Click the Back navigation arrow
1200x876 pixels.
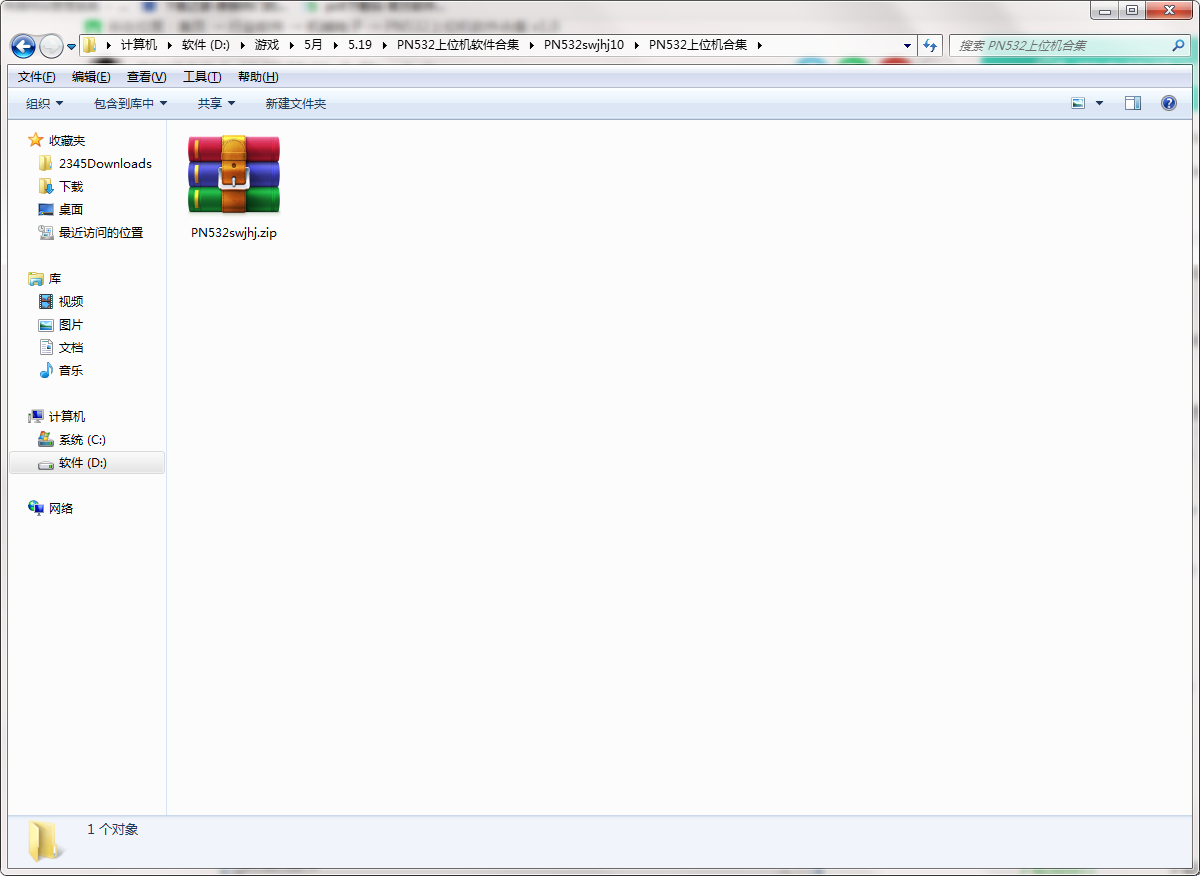[x=23, y=46]
